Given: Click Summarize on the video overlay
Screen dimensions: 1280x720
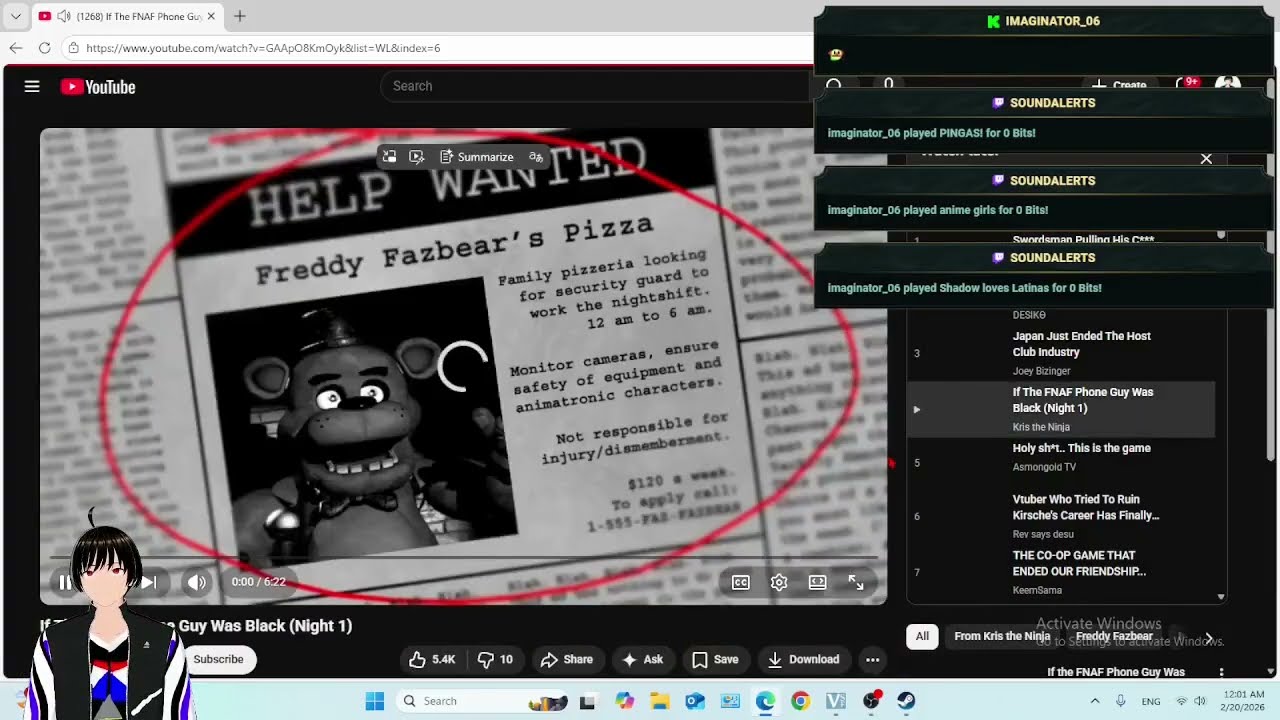Looking at the screenshot, I should (476, 157).
